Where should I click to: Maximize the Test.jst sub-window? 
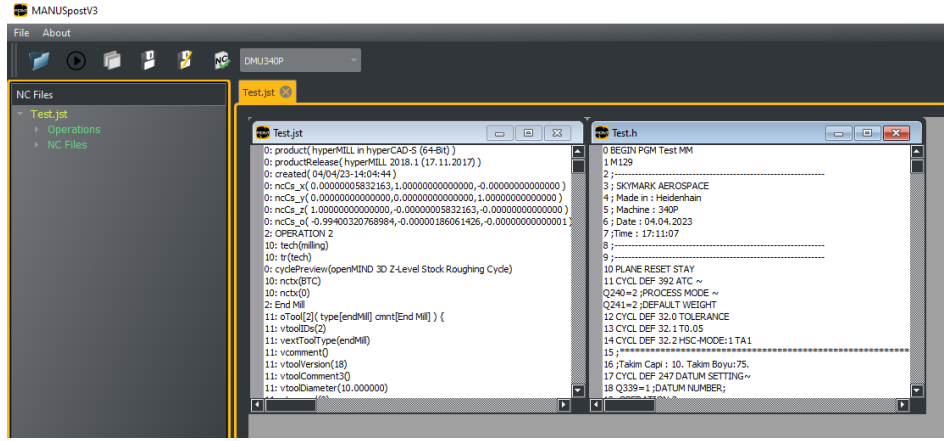click(528, 133)
